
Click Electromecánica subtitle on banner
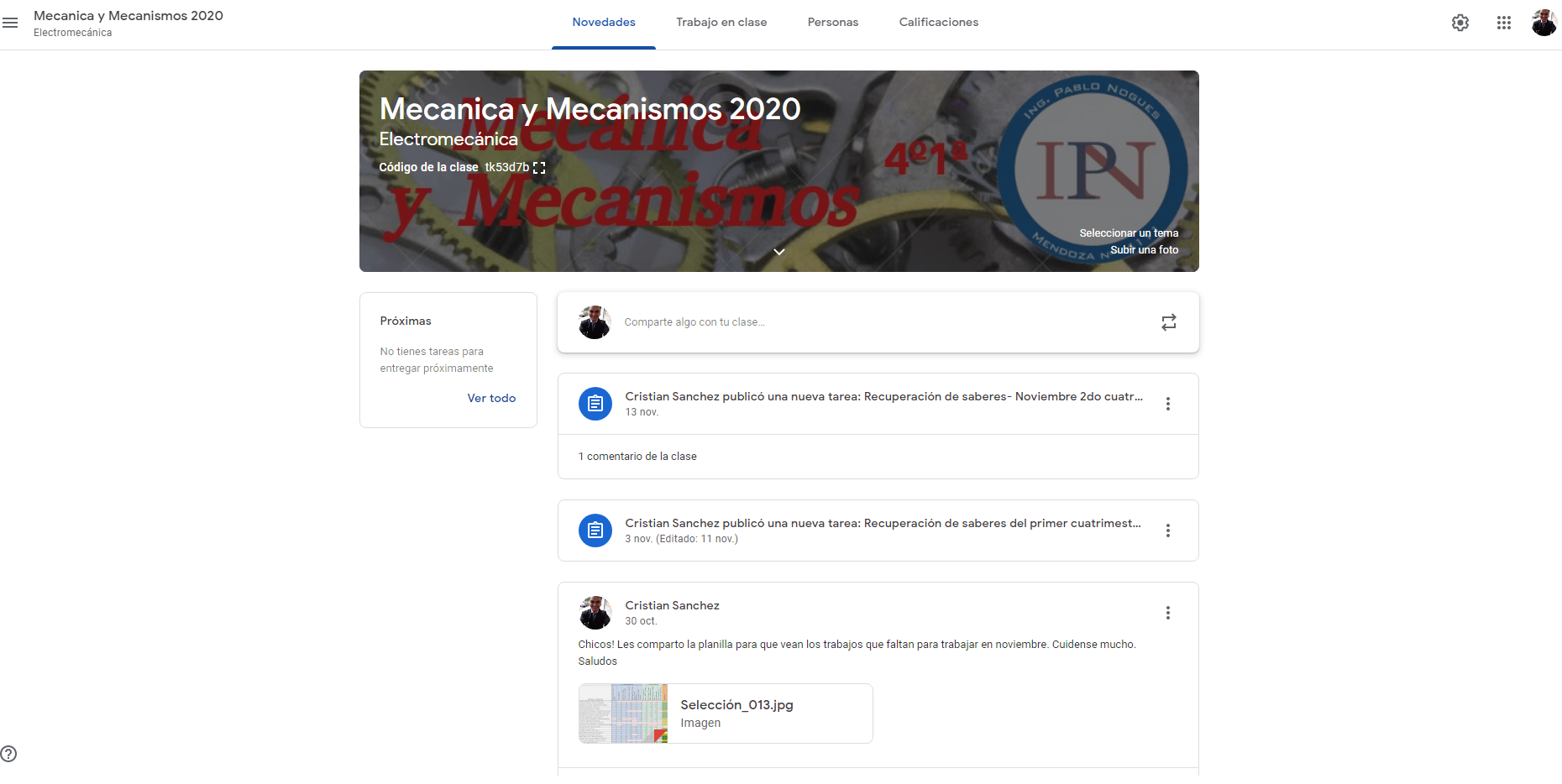pyautogui.click(x=448, y=139)
